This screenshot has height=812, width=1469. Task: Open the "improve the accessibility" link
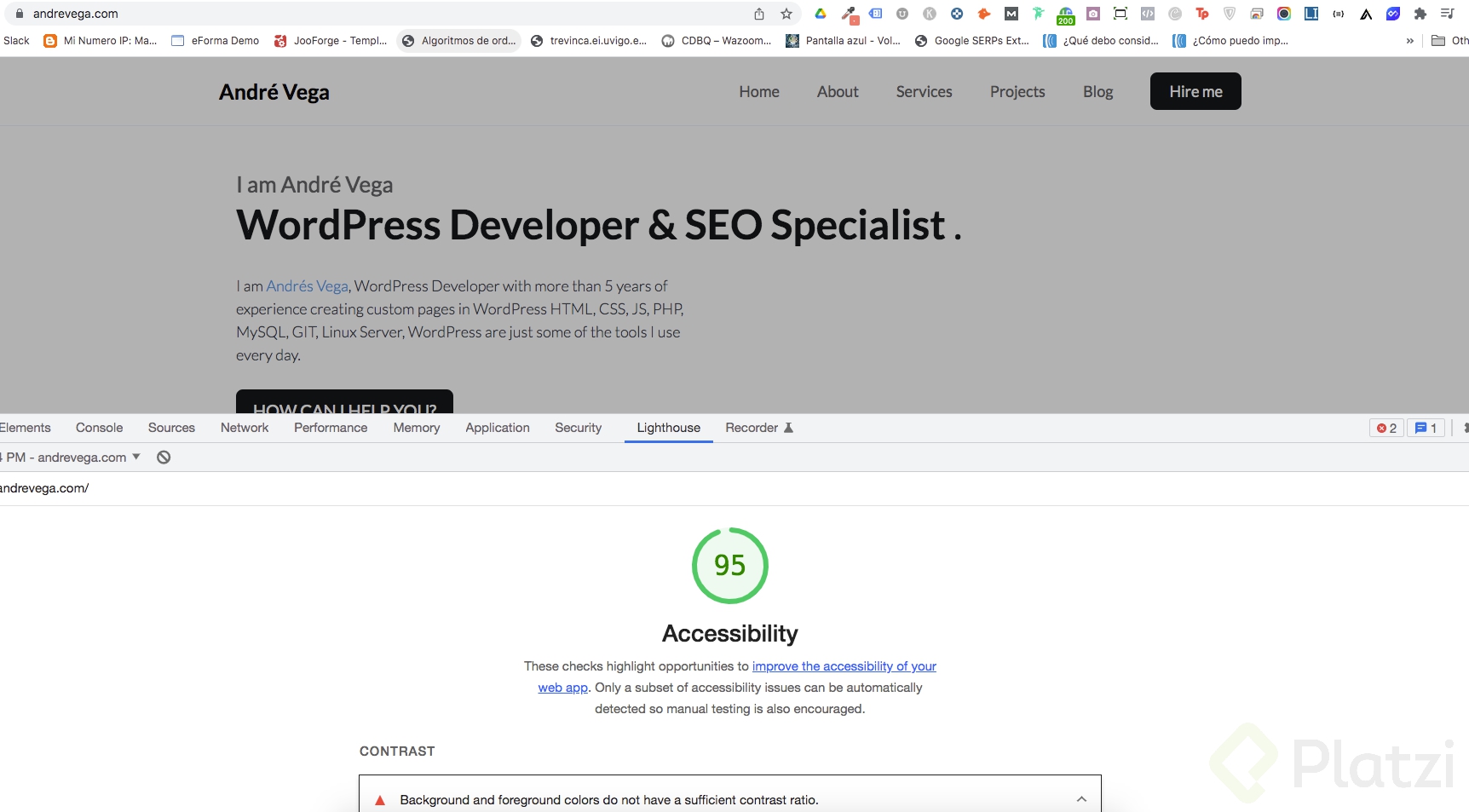(844, 666)
